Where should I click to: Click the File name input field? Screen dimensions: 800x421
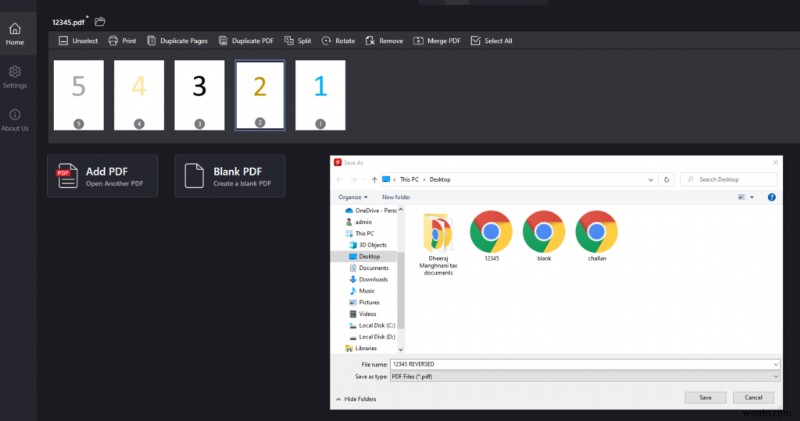point(586,364)
